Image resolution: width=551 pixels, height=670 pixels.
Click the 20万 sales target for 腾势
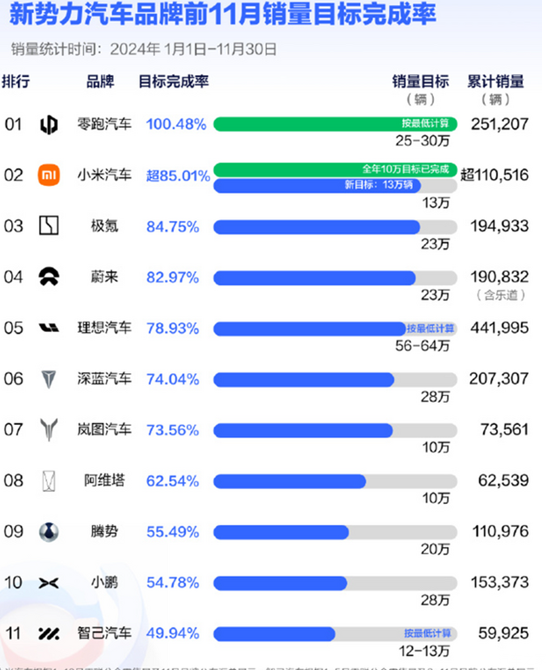tap(435, 549)
